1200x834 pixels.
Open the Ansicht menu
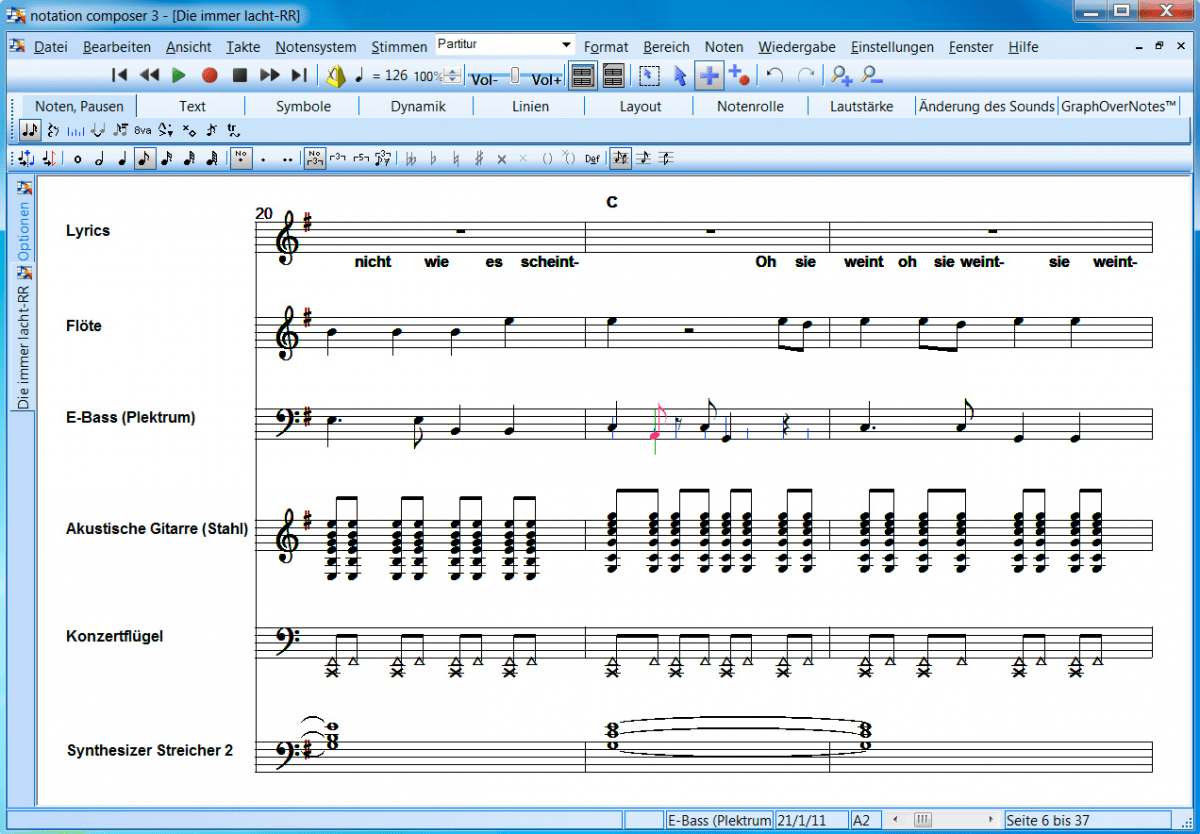pyautogui.click(x=189, y=47)
